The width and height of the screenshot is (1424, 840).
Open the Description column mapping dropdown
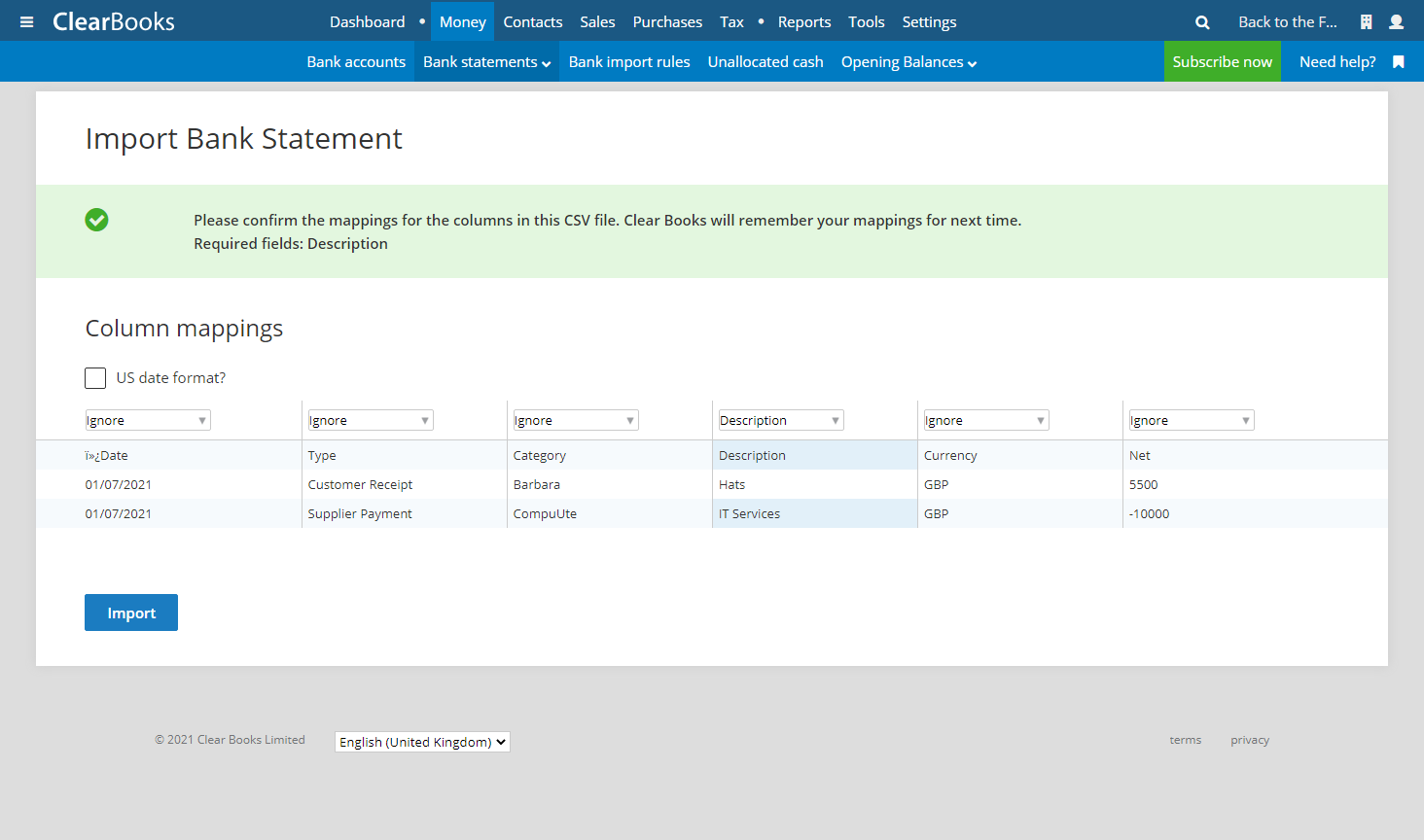tap(780, 420)
